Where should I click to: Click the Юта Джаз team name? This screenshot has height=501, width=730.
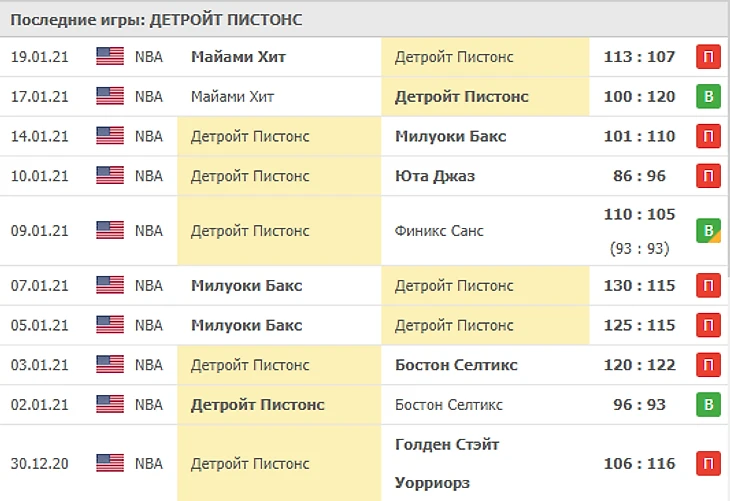click(435, 176)
